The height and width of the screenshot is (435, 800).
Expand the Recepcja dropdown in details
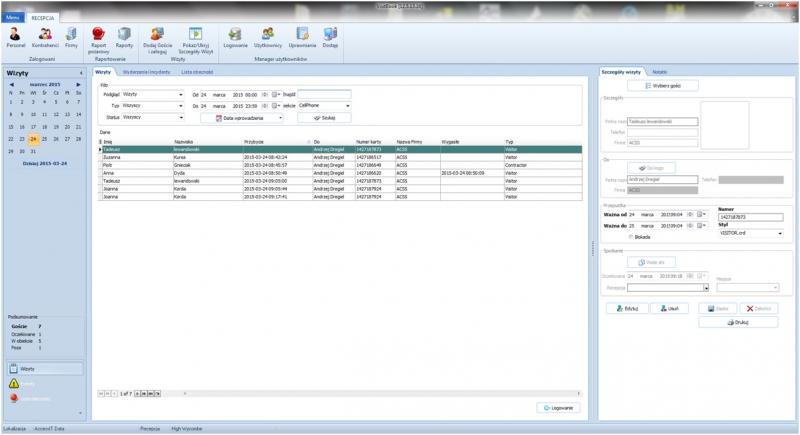pos(706,288)
